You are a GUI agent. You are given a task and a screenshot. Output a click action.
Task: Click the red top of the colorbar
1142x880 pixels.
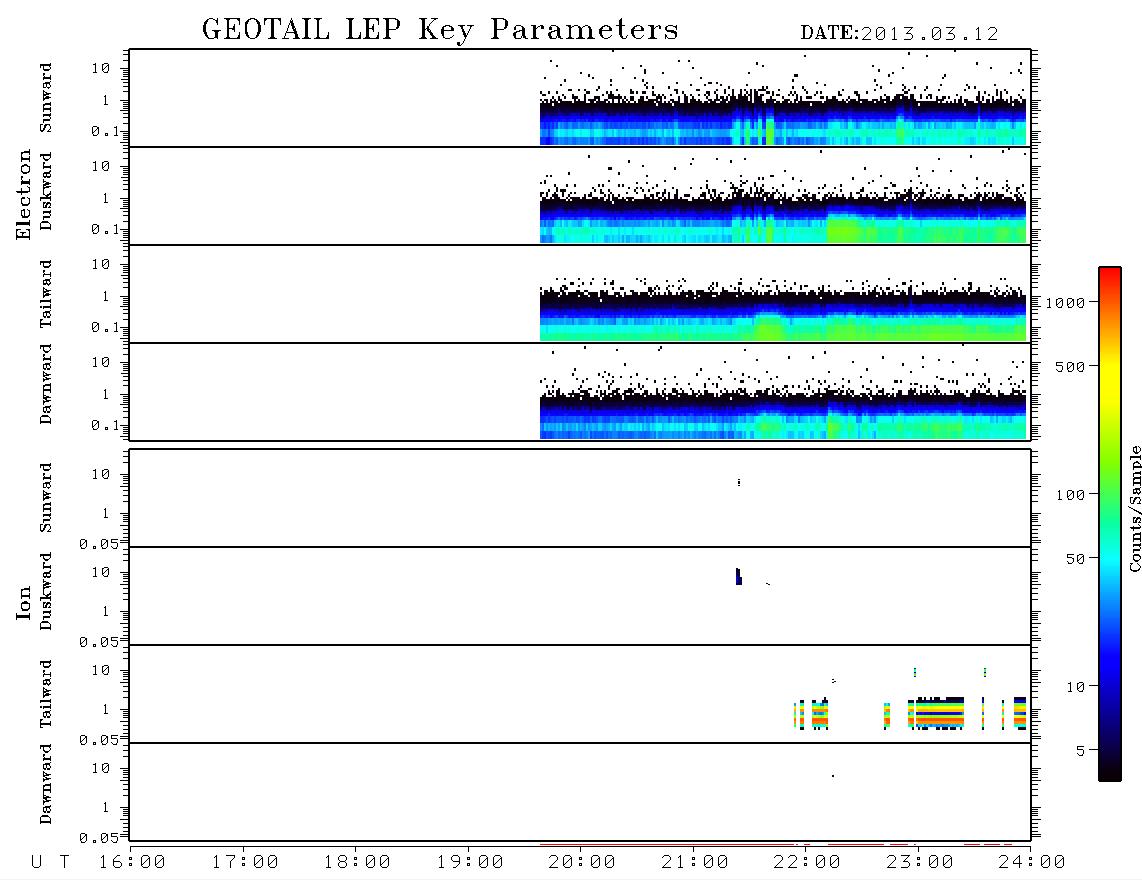pos(1110,275)
